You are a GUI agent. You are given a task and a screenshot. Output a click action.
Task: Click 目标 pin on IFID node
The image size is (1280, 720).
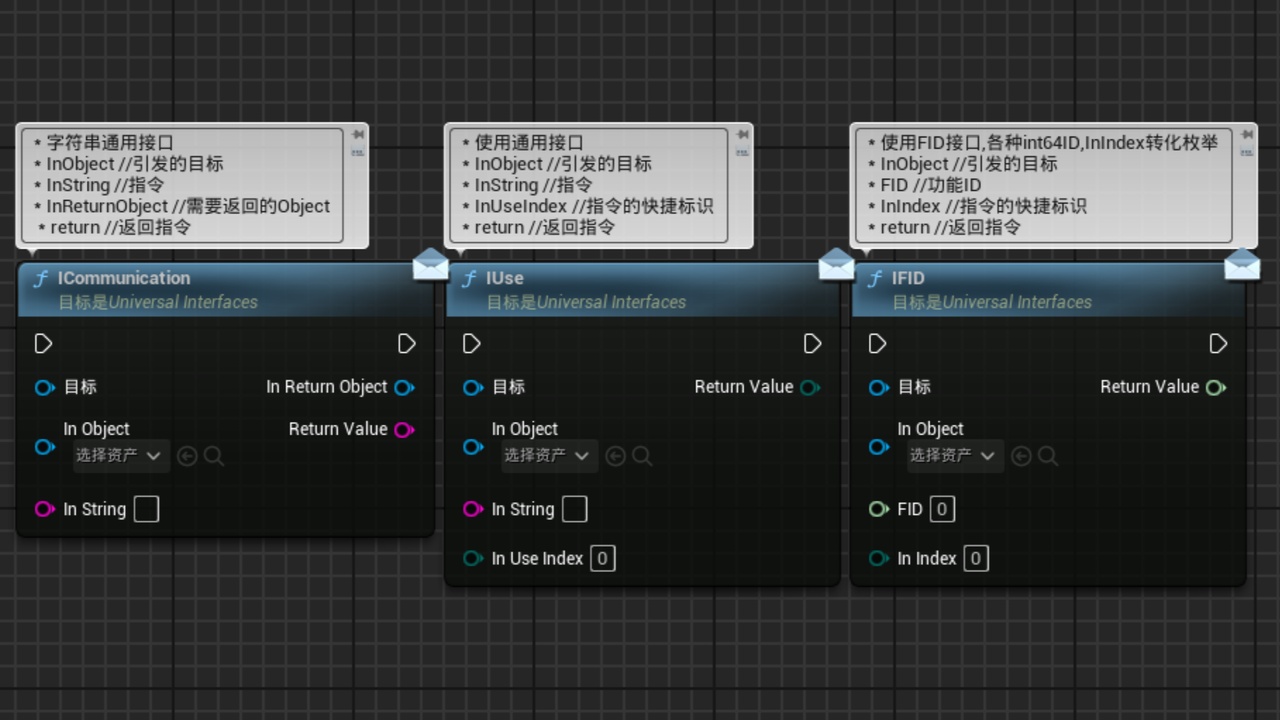(879, 388)
